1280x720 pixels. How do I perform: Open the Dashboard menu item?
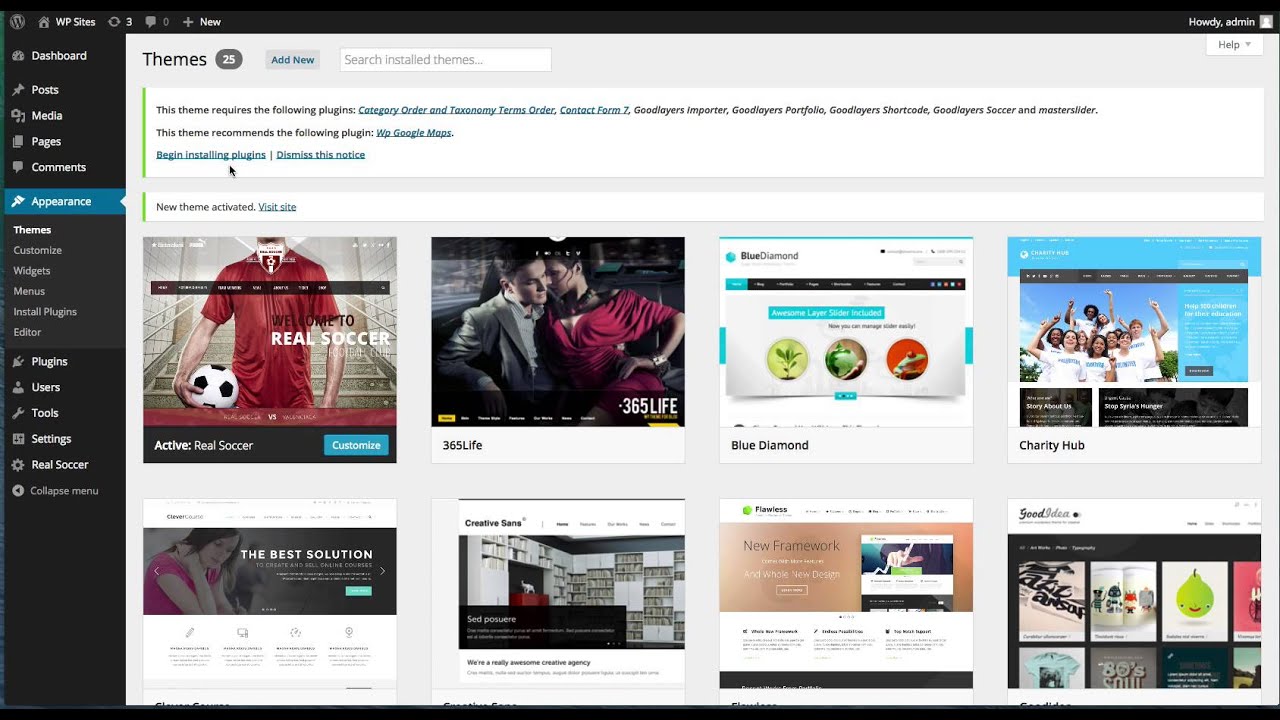coord(59,56)
